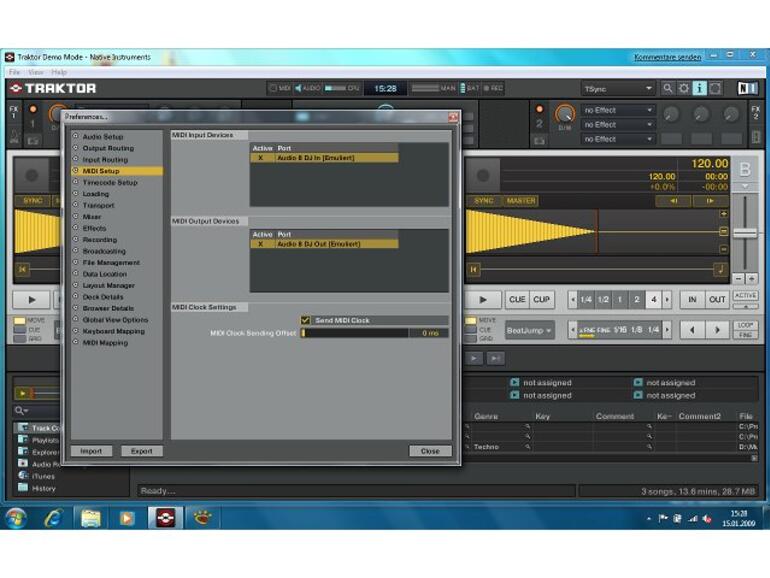The image size is (770, 578).
Task: Click Import button in Preferences
Action: (91, 451)
